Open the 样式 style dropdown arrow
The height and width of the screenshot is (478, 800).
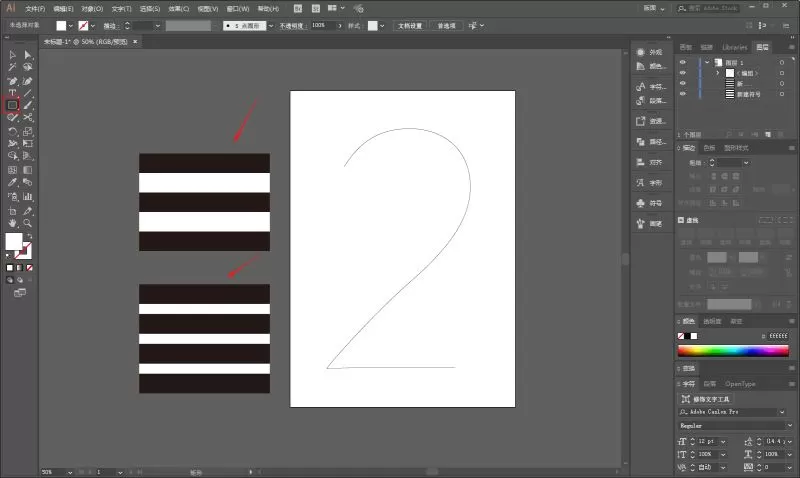pos(382,26)
